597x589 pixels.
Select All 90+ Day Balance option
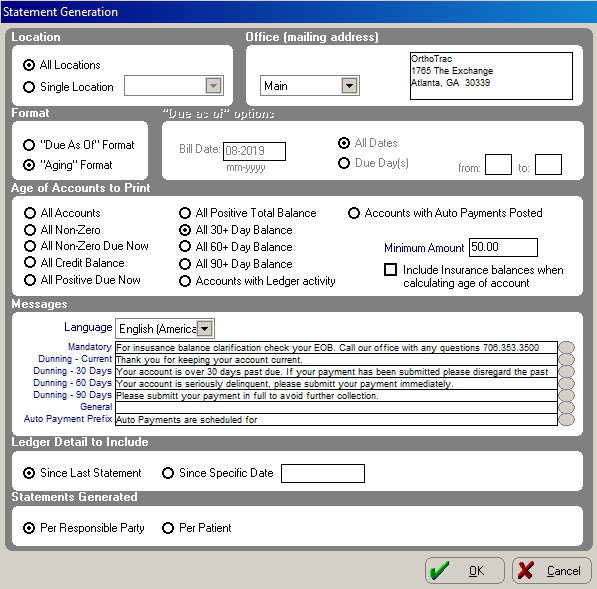point(185,264)
